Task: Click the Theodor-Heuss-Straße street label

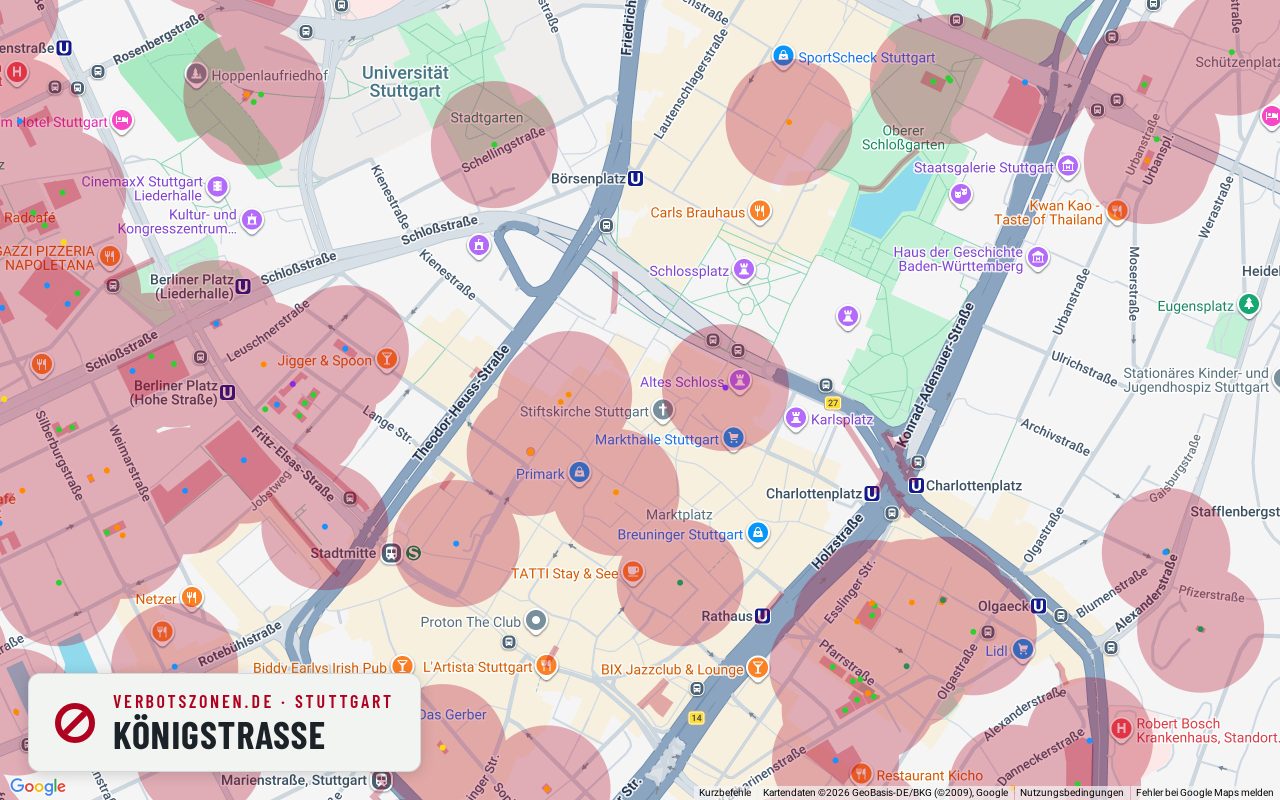Action: [461, 403]
